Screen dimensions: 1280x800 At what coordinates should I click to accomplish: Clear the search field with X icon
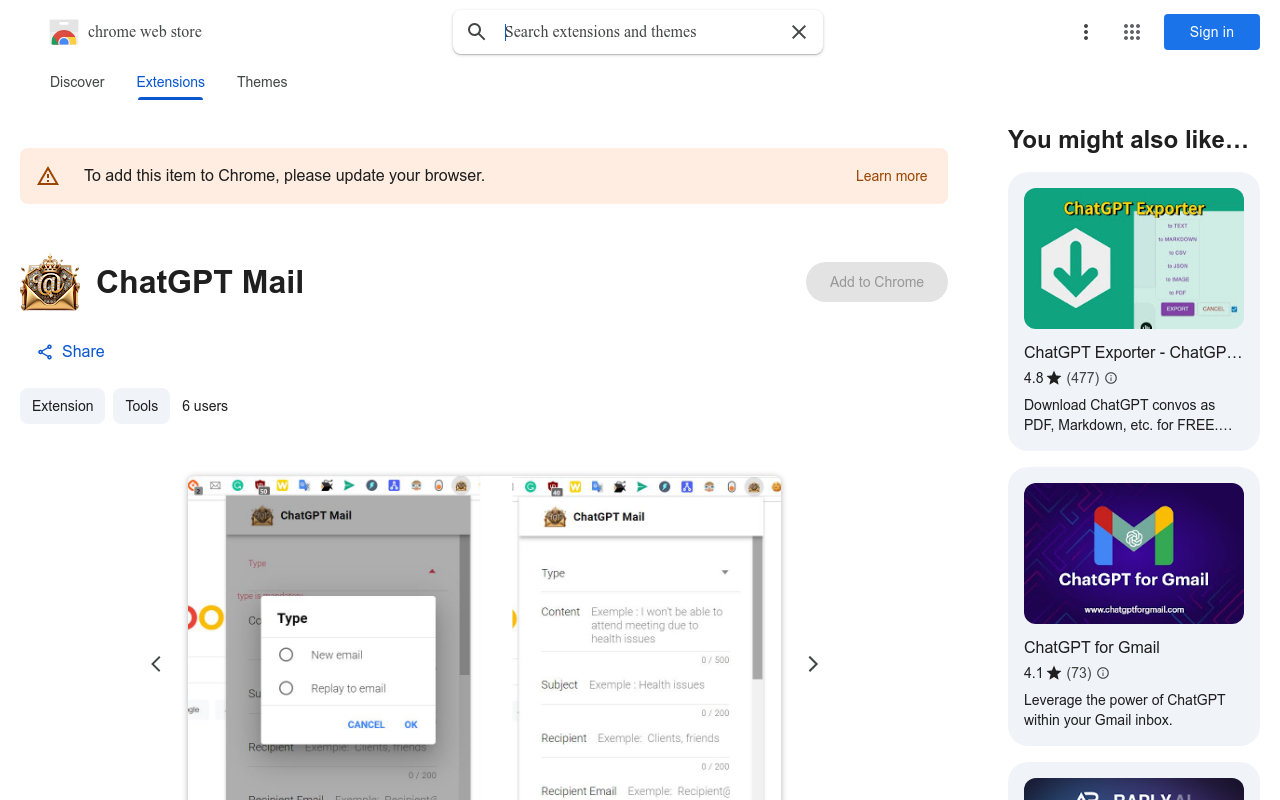tap(799, 32)
